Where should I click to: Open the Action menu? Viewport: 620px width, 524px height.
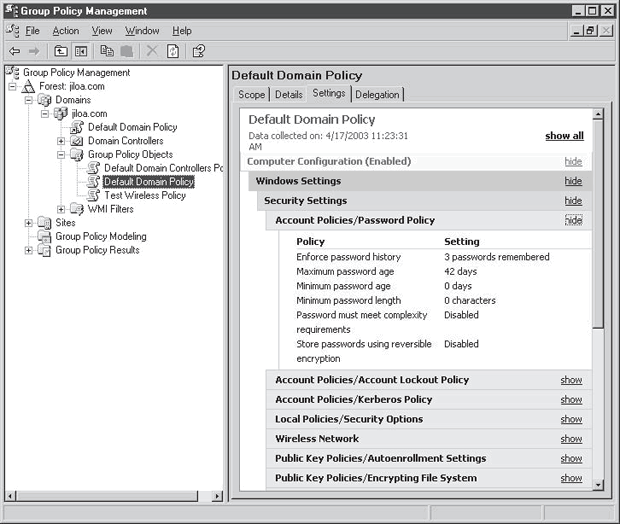(66, 31)
